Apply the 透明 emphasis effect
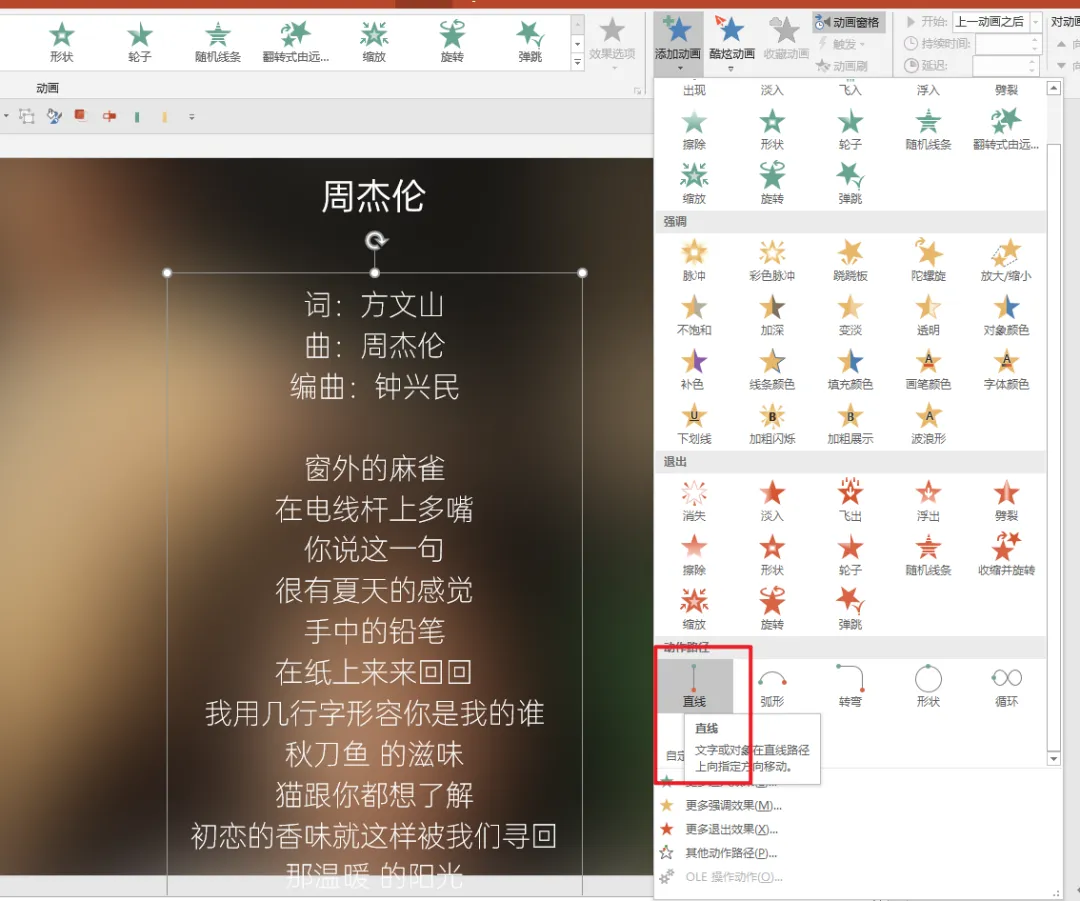The width and height of the screenshot is (1080, 901). 928,315
